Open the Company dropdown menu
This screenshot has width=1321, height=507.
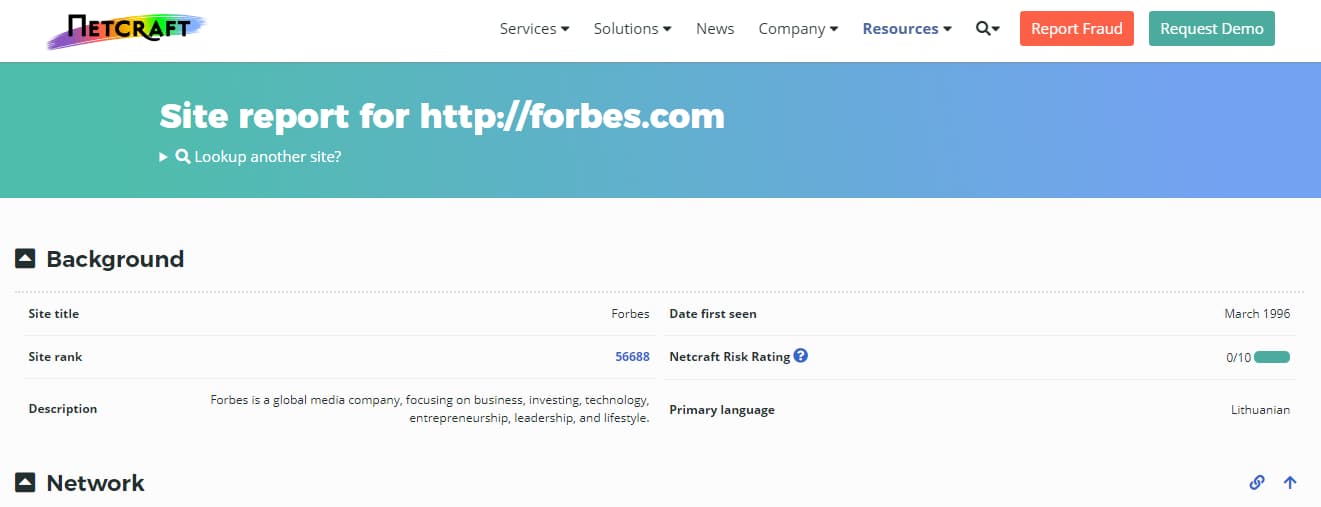[798, 29]
